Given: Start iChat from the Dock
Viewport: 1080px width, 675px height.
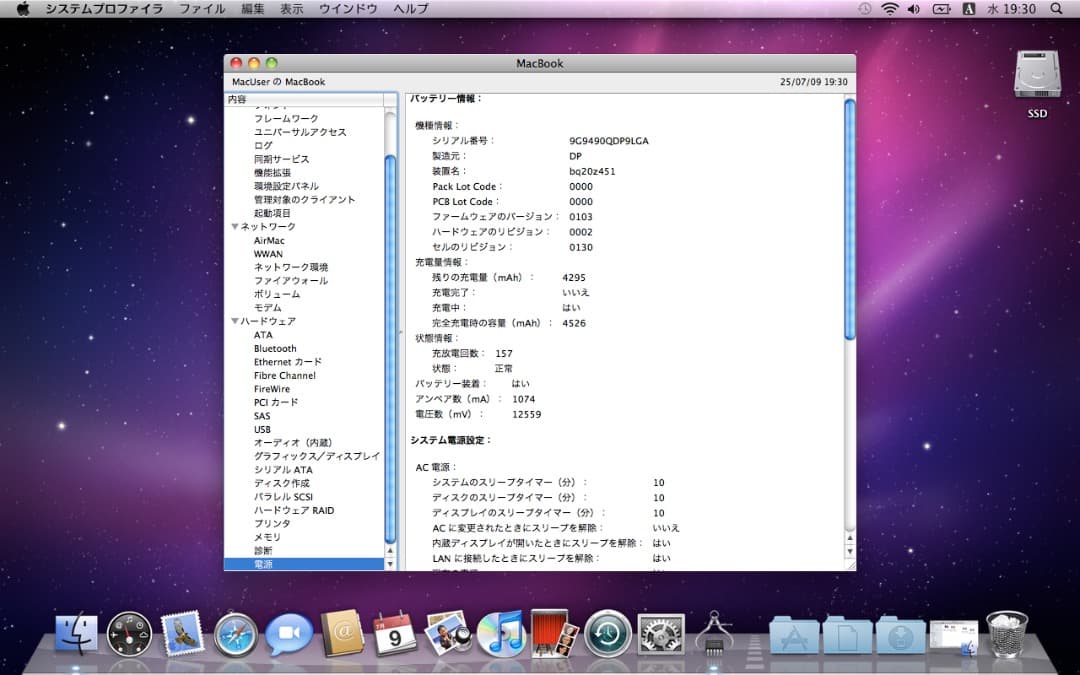Looking at the screenshot, I should (287, 632).
